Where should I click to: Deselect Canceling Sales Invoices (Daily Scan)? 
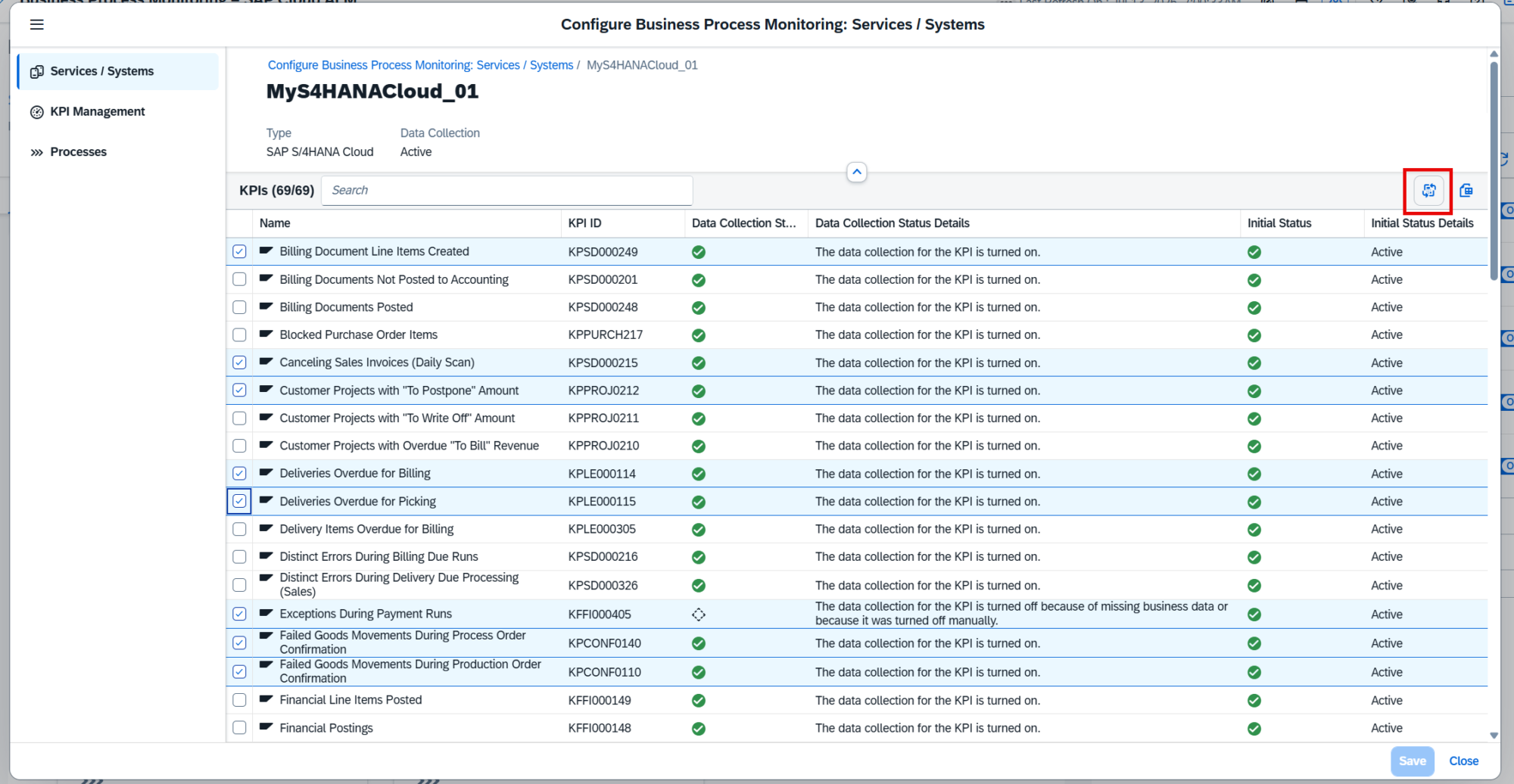239,362
